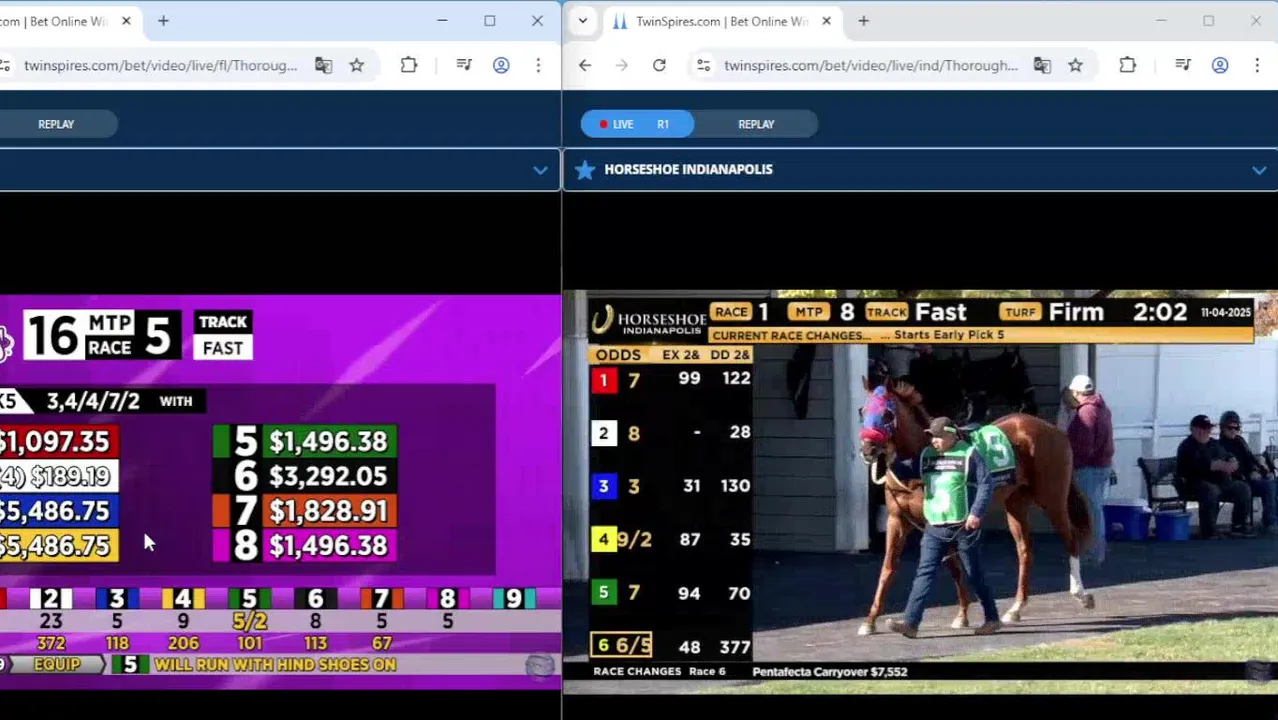Click $3,292.05 payout for horse 6
Screen dimensions: 1278x720
coord(328,477)
